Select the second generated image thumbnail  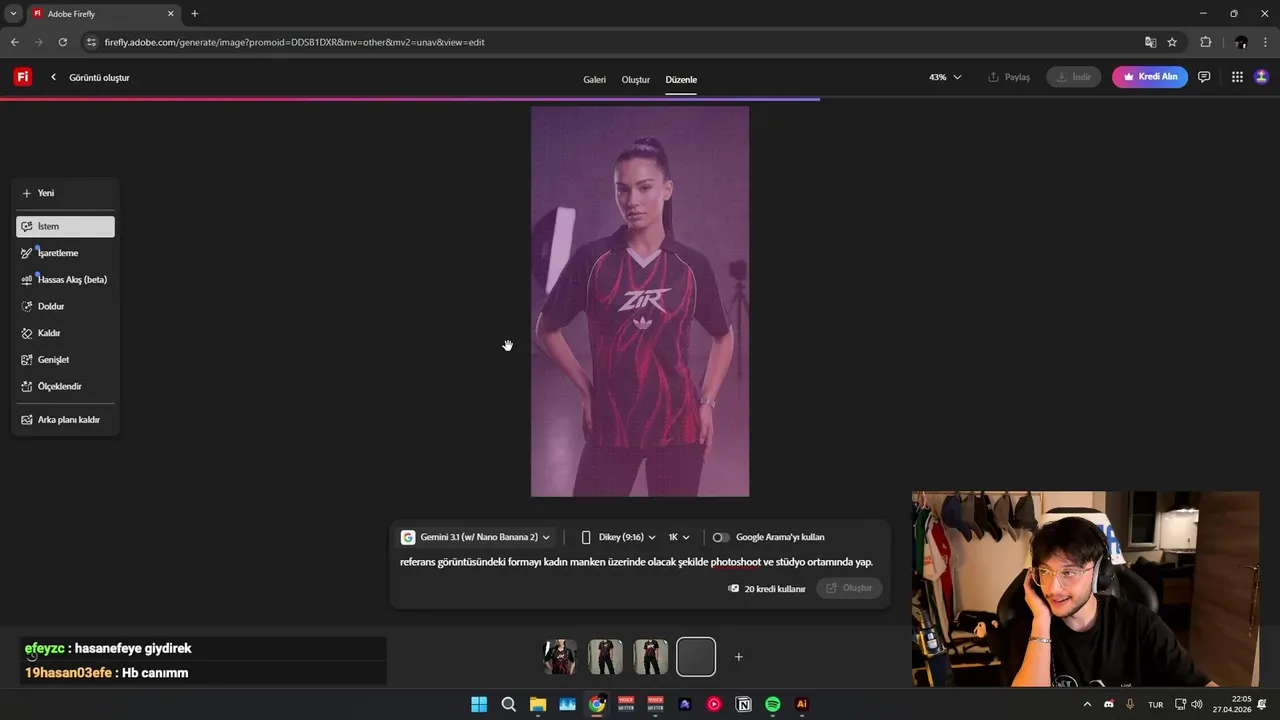pyautogui.click(x=605, y=657)
